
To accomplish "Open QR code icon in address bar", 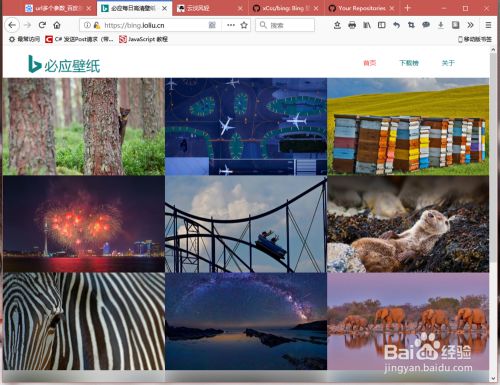I will point(212,25).
